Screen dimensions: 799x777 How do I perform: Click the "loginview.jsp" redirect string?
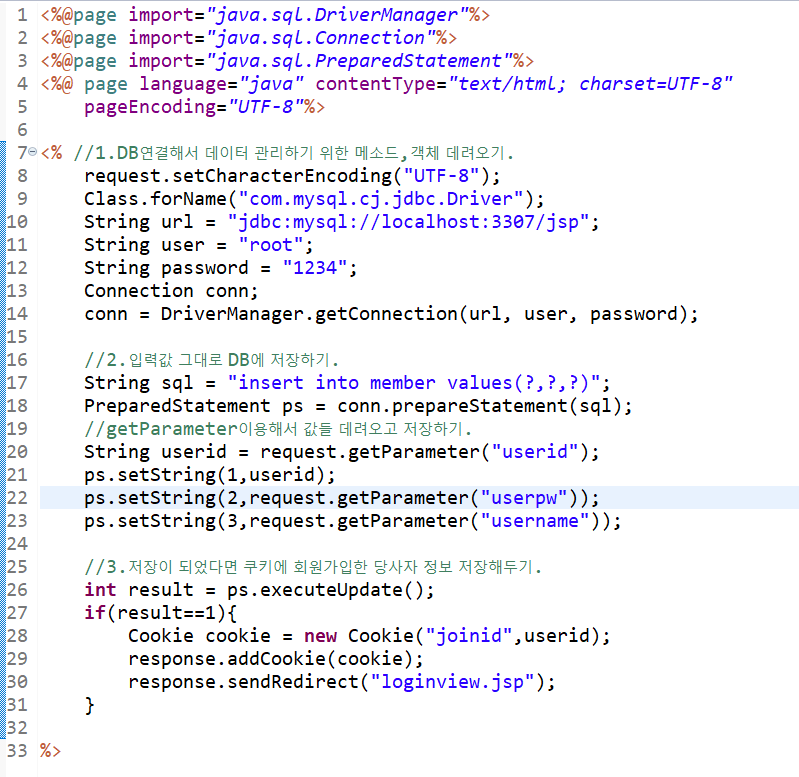452,682
